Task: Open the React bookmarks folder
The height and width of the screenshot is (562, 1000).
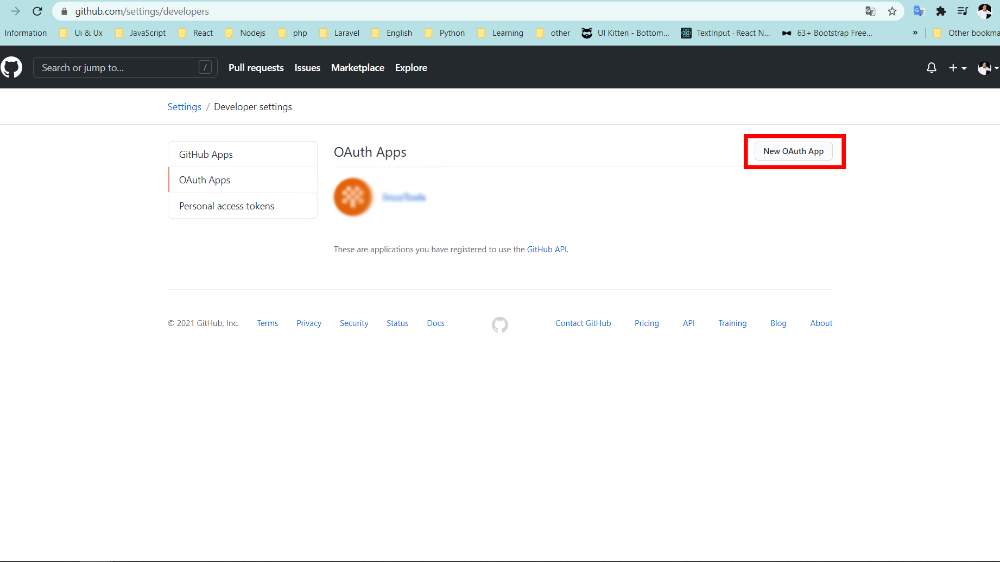Action: click(196, 33)
